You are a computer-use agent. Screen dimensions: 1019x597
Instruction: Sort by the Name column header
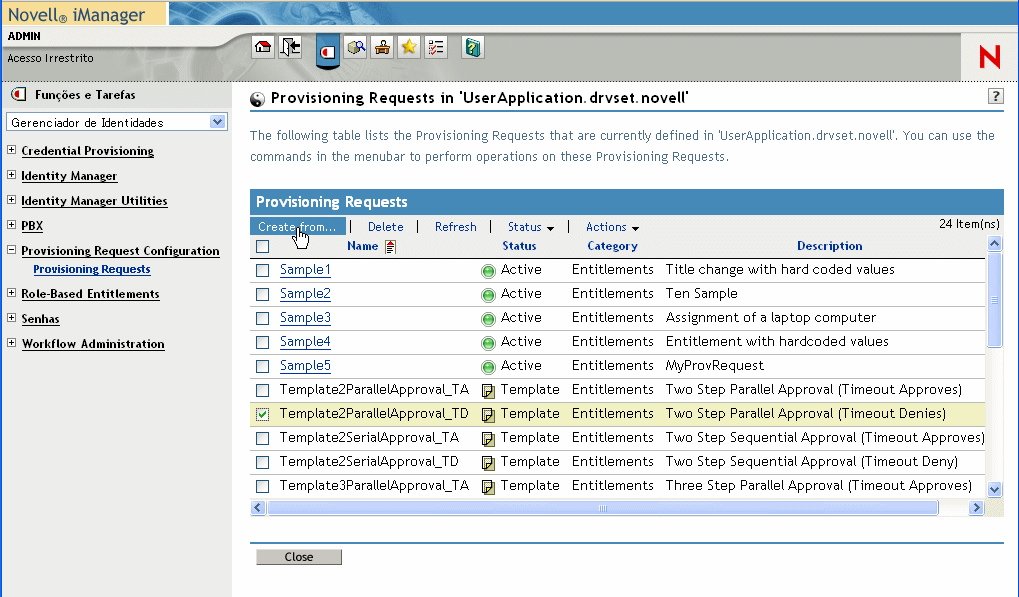click(x=362, y=246)
